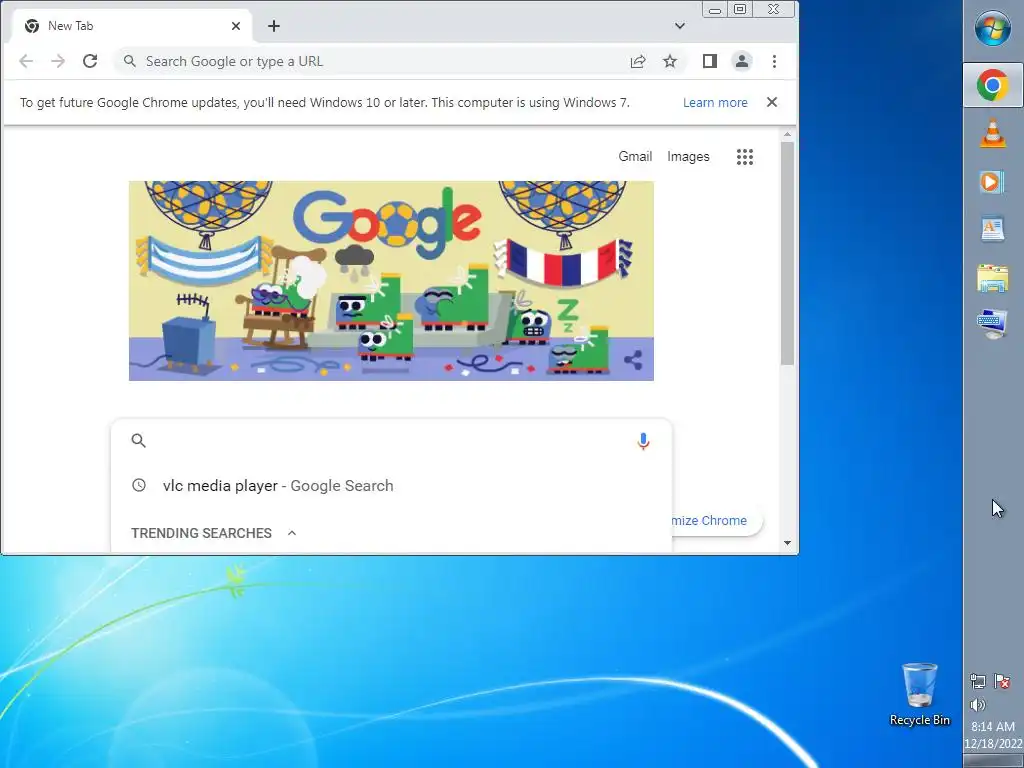Open the Chrome three-dot menu
The height and width of the screenshot is (768, 1024).
(x=775, y=61)
